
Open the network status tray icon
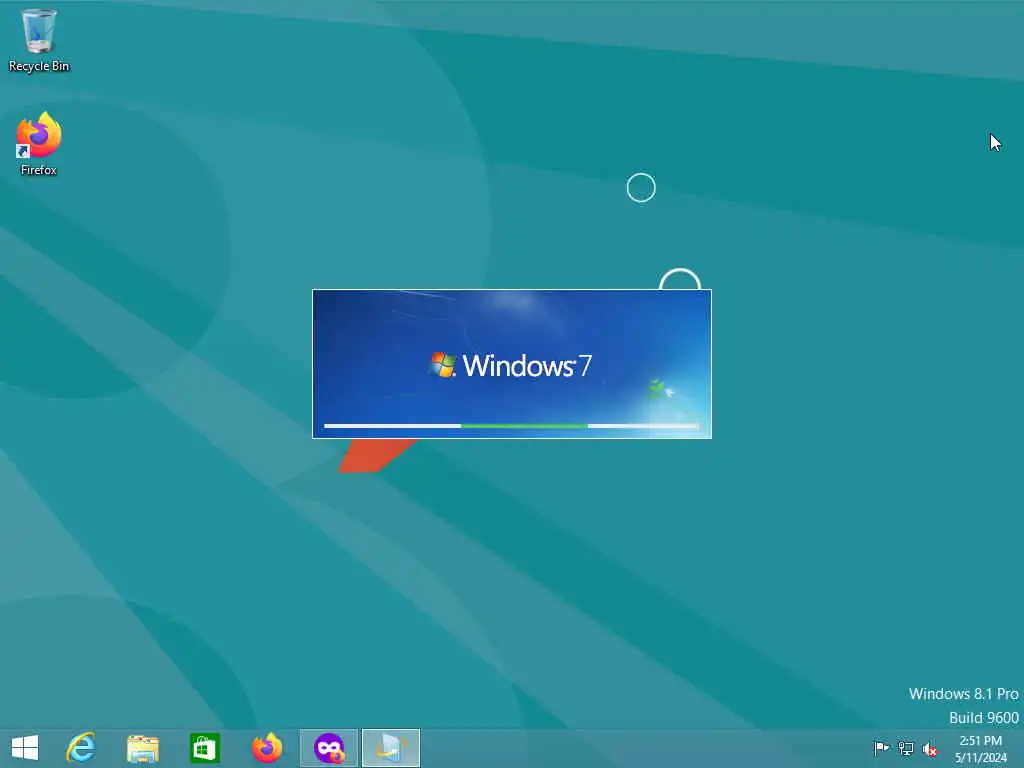[x=905, y=748]
